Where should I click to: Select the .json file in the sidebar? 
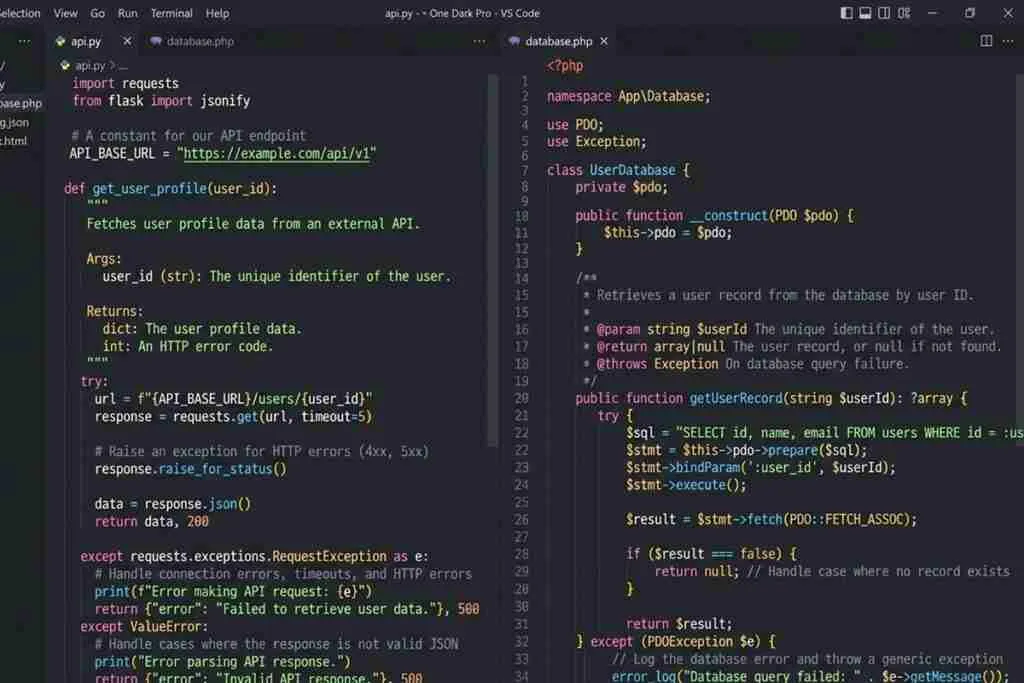point(14,122)
